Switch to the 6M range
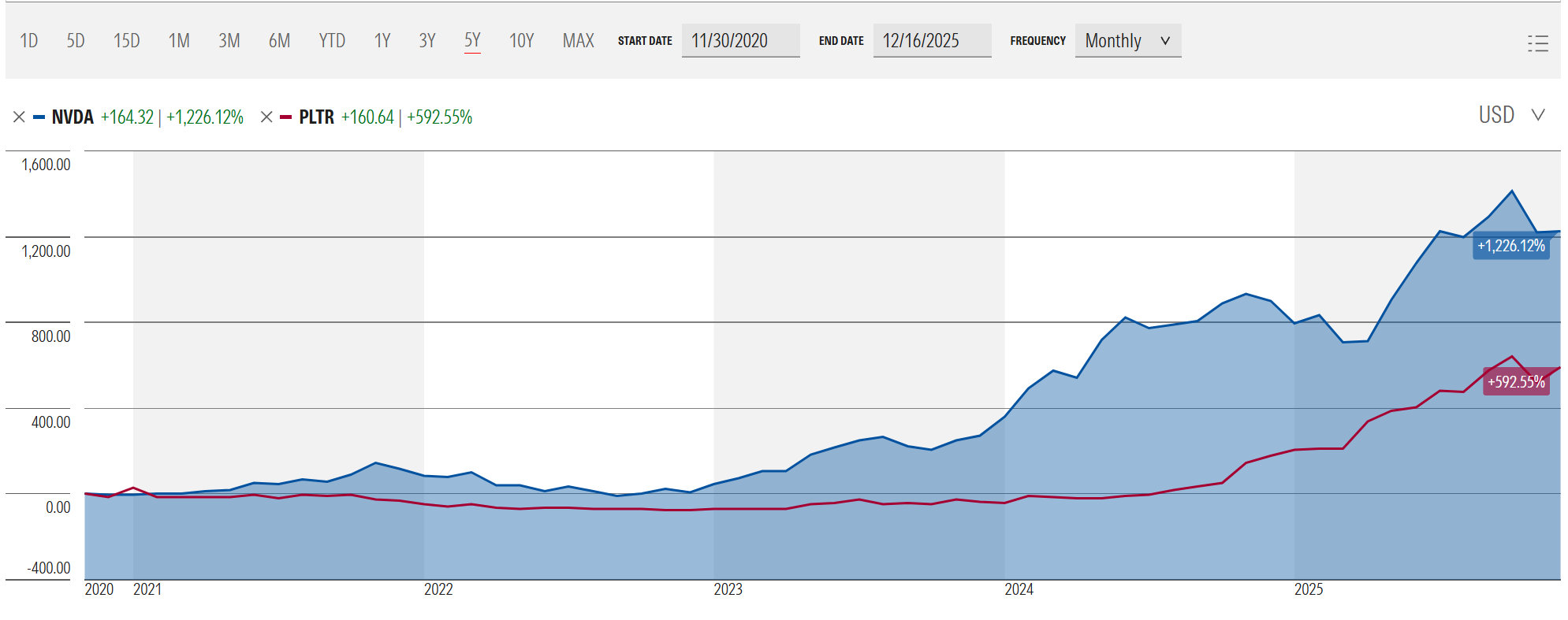Viewport: 1568px width, 620px height. (279, 41)
